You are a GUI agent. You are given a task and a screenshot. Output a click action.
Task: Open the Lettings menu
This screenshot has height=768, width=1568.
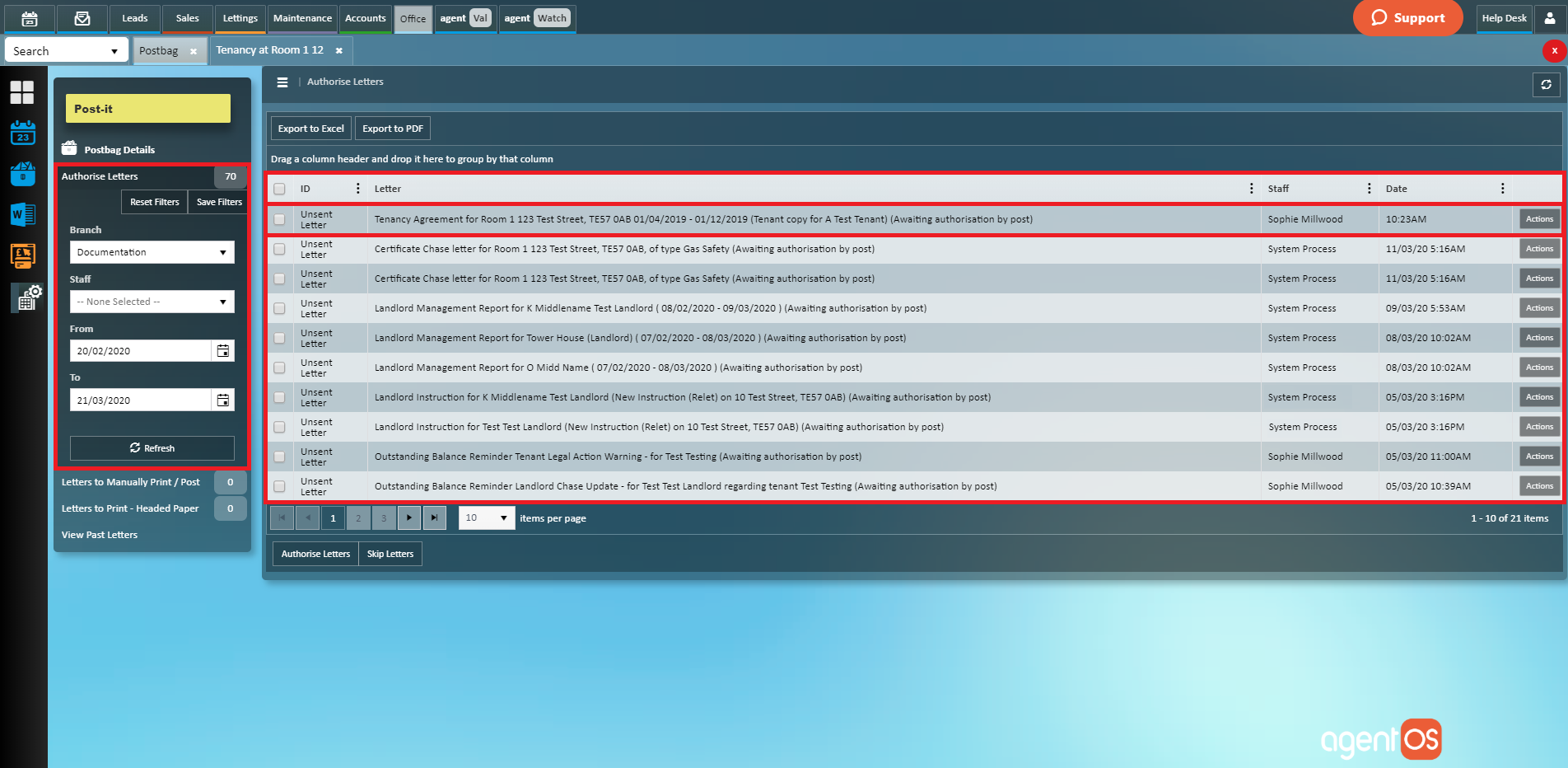coord(240,18)
